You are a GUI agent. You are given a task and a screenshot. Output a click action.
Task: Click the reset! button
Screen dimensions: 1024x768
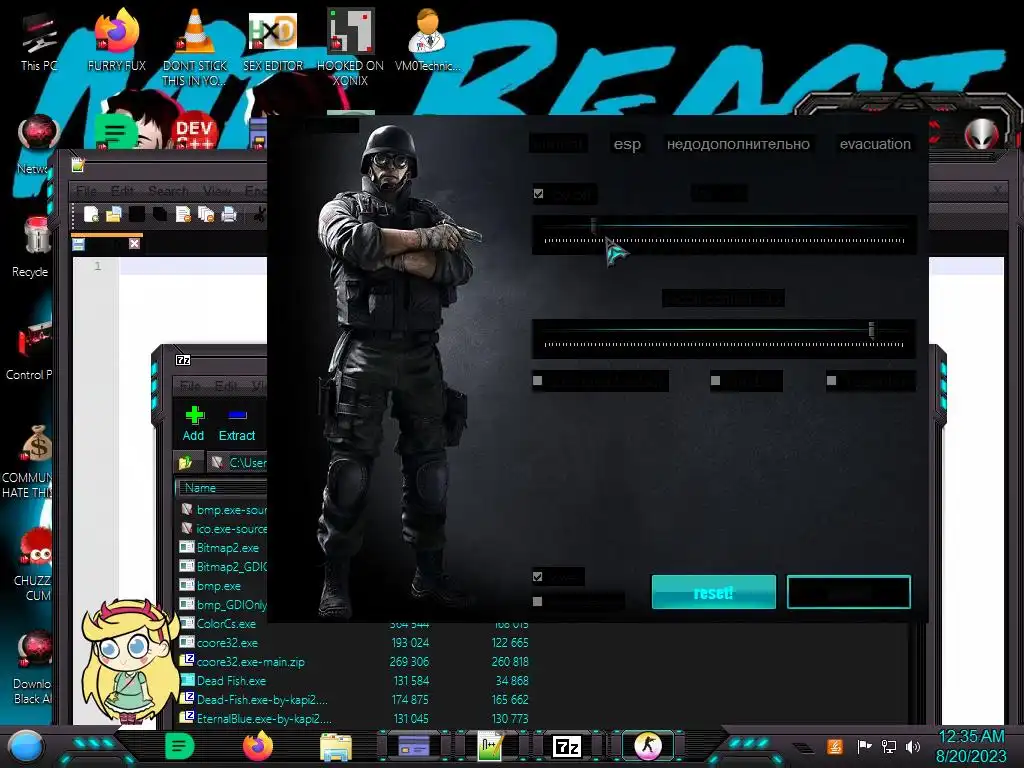(x=714, y=592)
